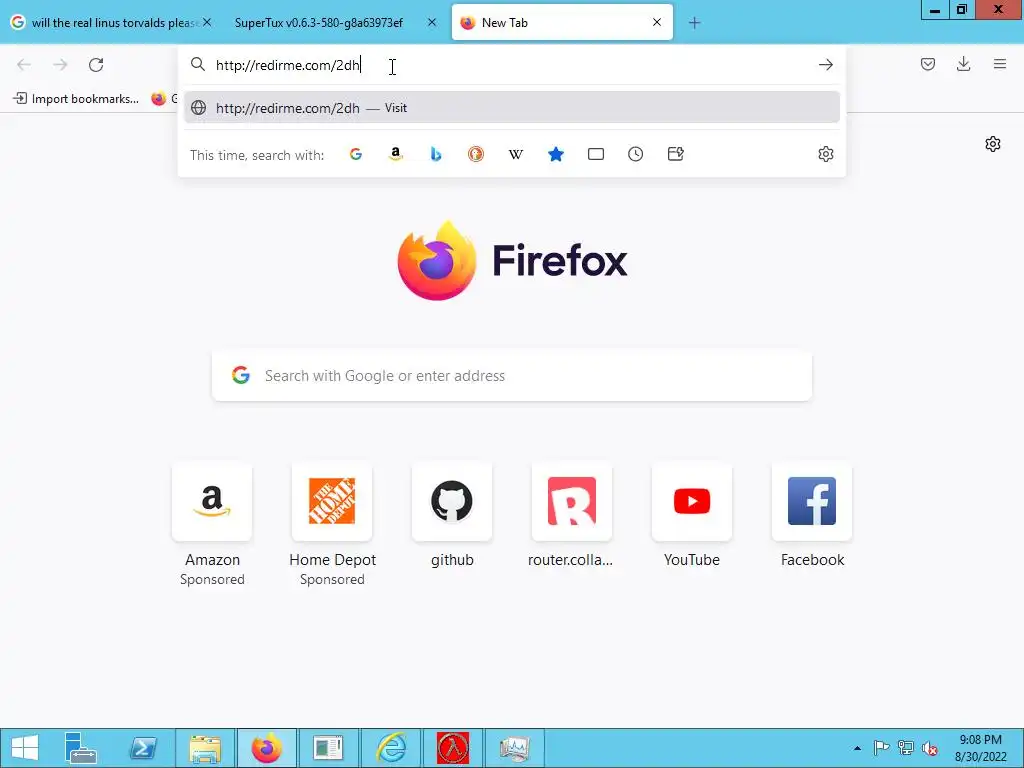Search this time with Google icon
Screen dimensions: 1024x768
356,154
